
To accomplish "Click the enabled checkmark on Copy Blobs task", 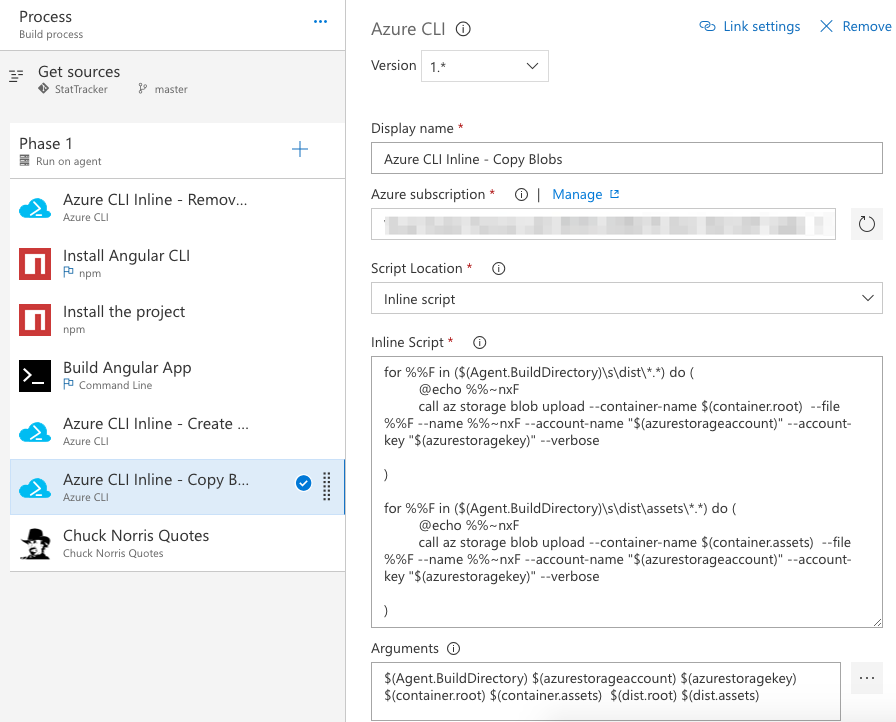I will tap(303, 481).
